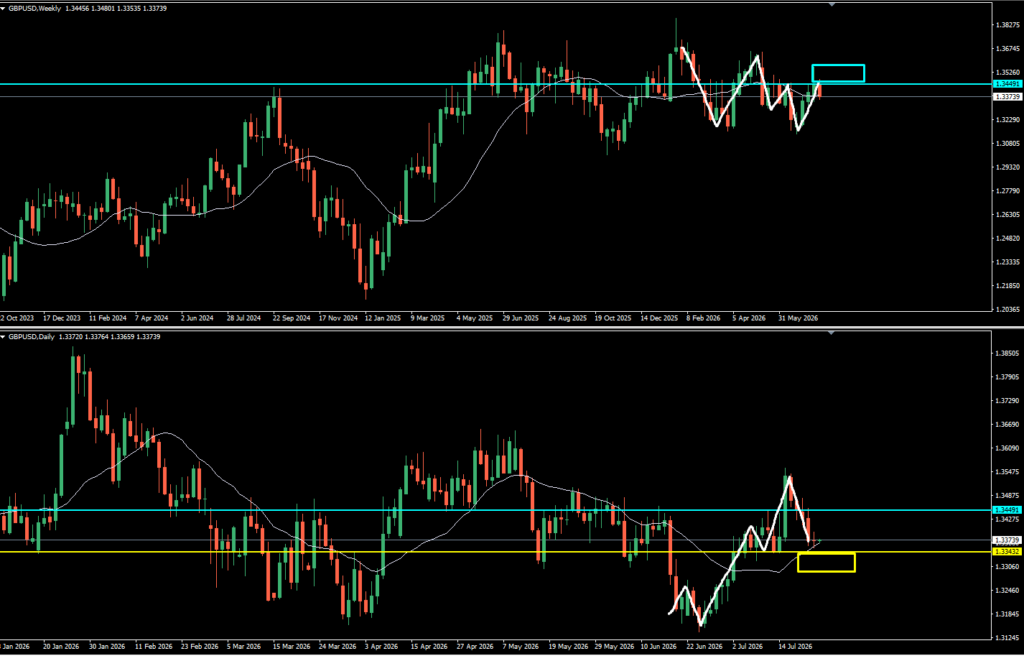
Task: Click the weekly chart shift triangle marker
Action: tap(831, 5)
